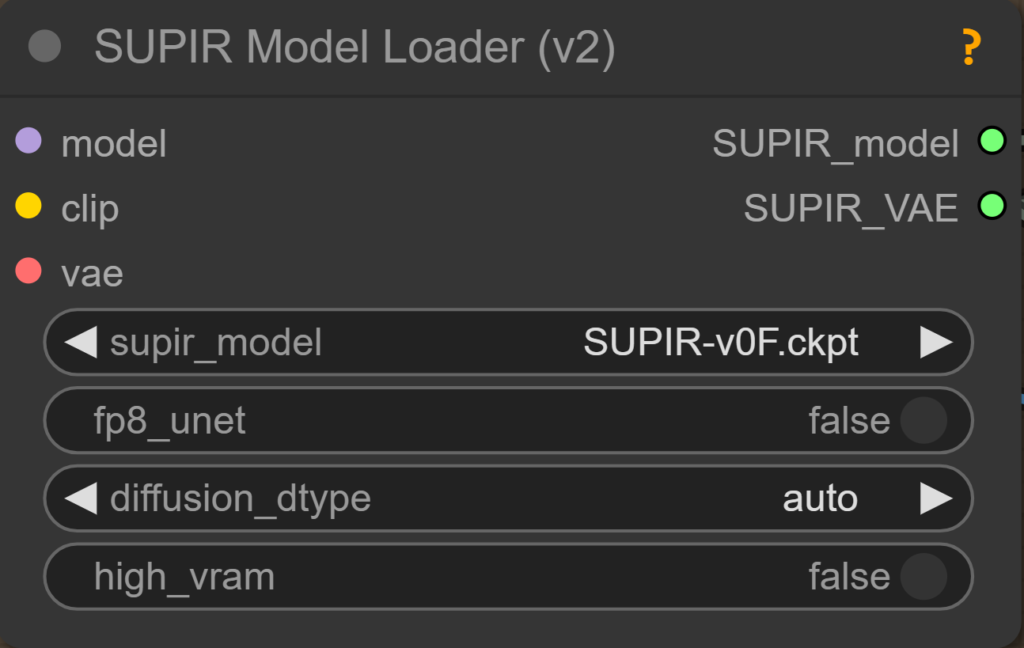
Task: Click the orange question mark help icon
Action: [x=970, y=47]
